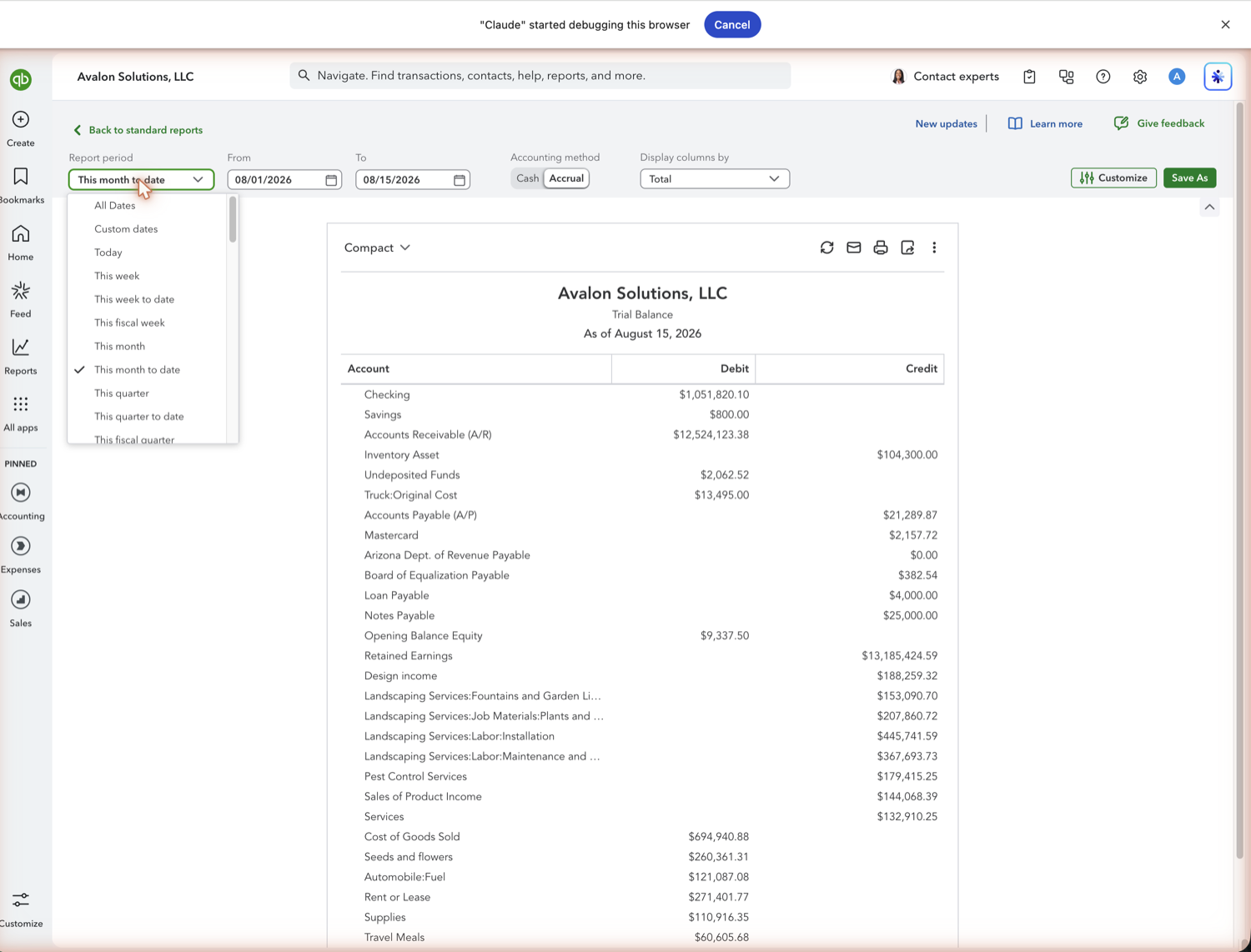Open Settings gear icon
Screen dimensions: 1251x952
tap(1139, 77)
